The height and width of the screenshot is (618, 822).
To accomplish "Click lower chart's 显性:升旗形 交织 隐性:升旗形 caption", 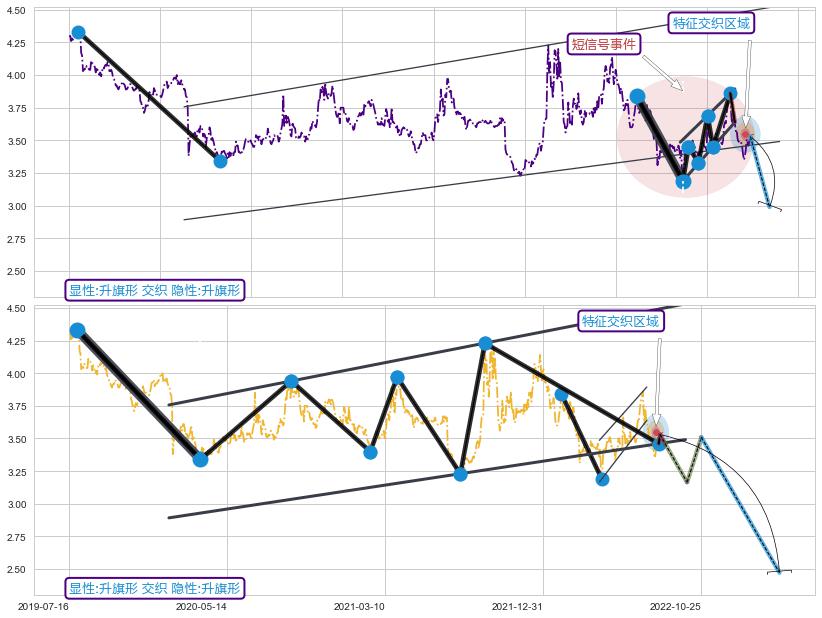I will pos(154,588).
